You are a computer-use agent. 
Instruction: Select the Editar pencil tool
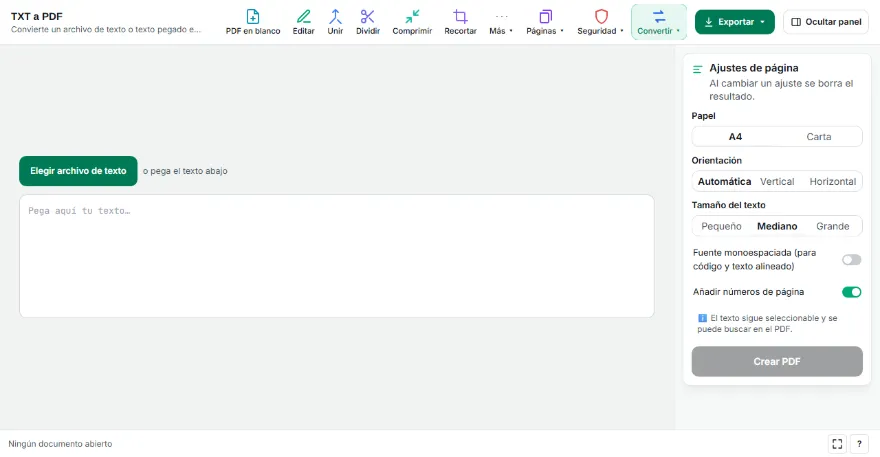point(303,22)
